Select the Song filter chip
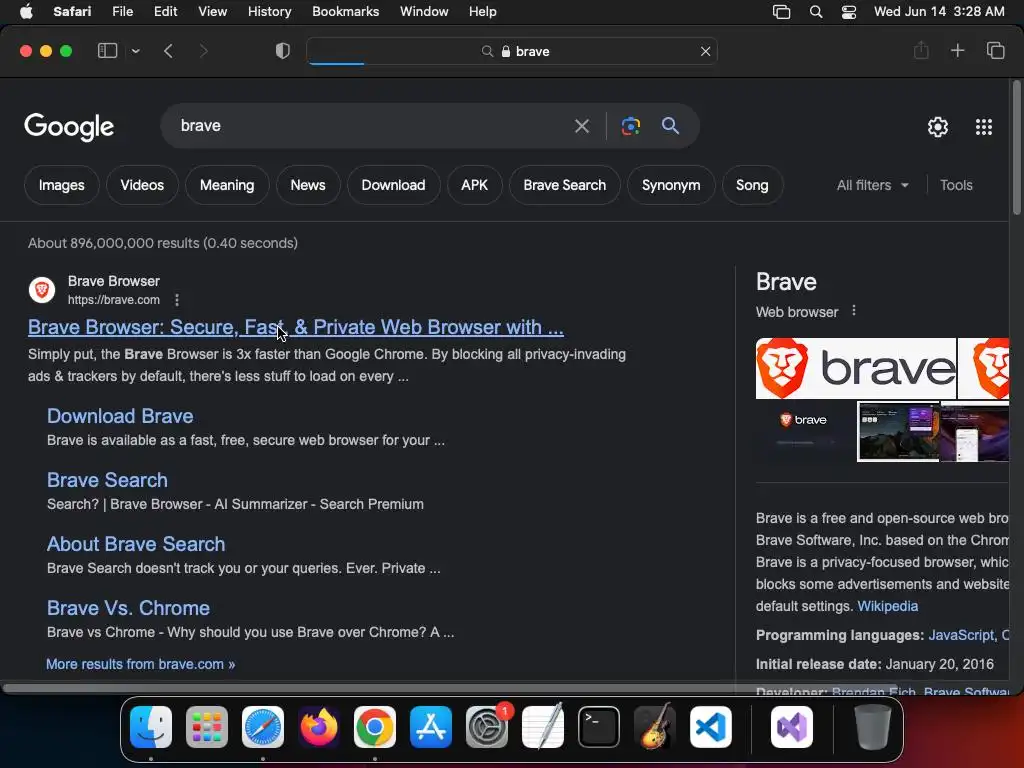 point(752,185)
